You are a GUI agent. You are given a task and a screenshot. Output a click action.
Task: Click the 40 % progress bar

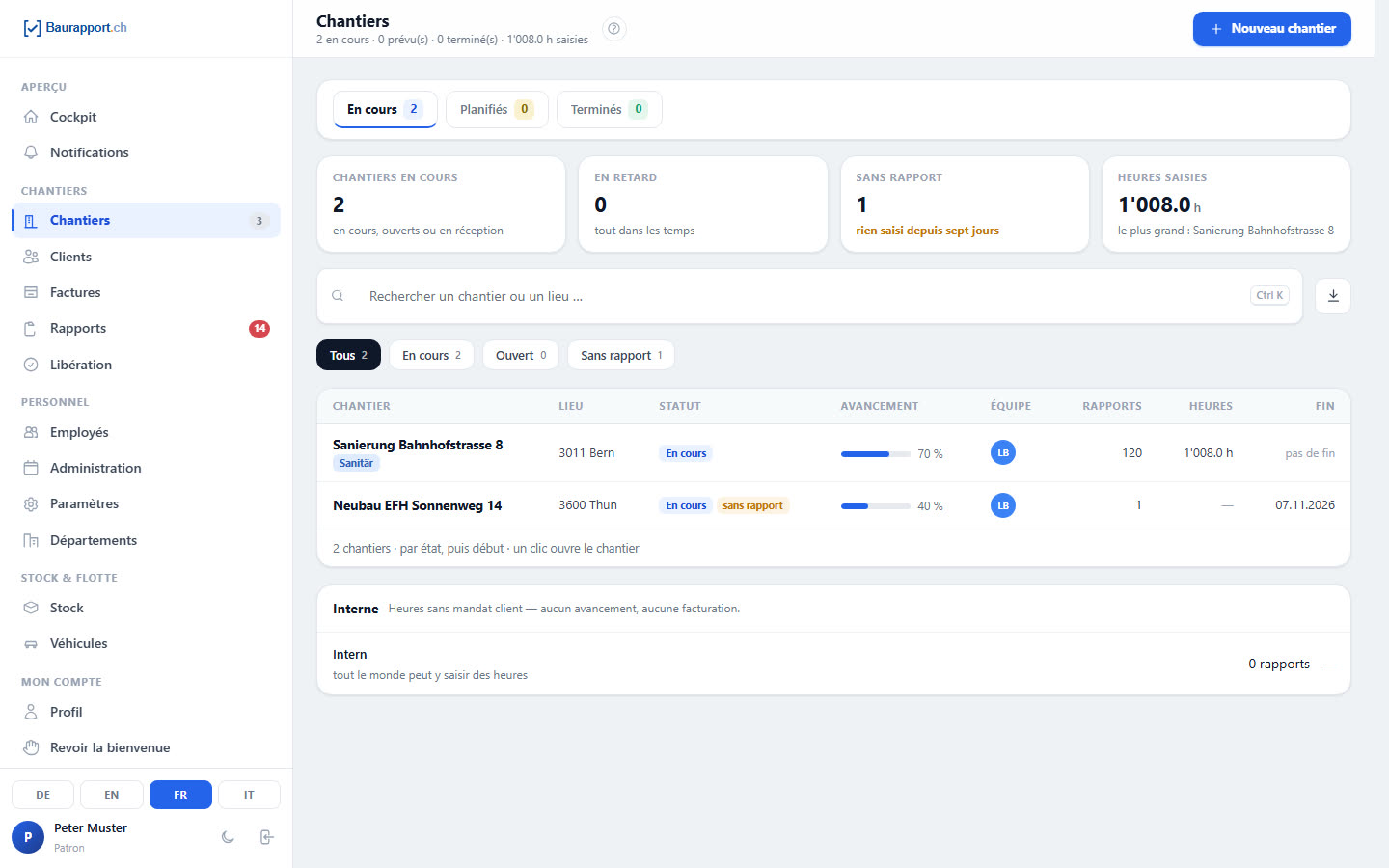point(876,505)
